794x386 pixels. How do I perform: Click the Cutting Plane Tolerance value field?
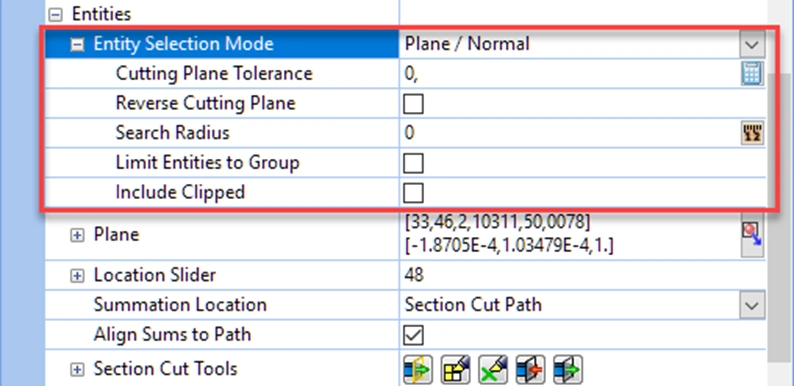(x=570, y=74)
